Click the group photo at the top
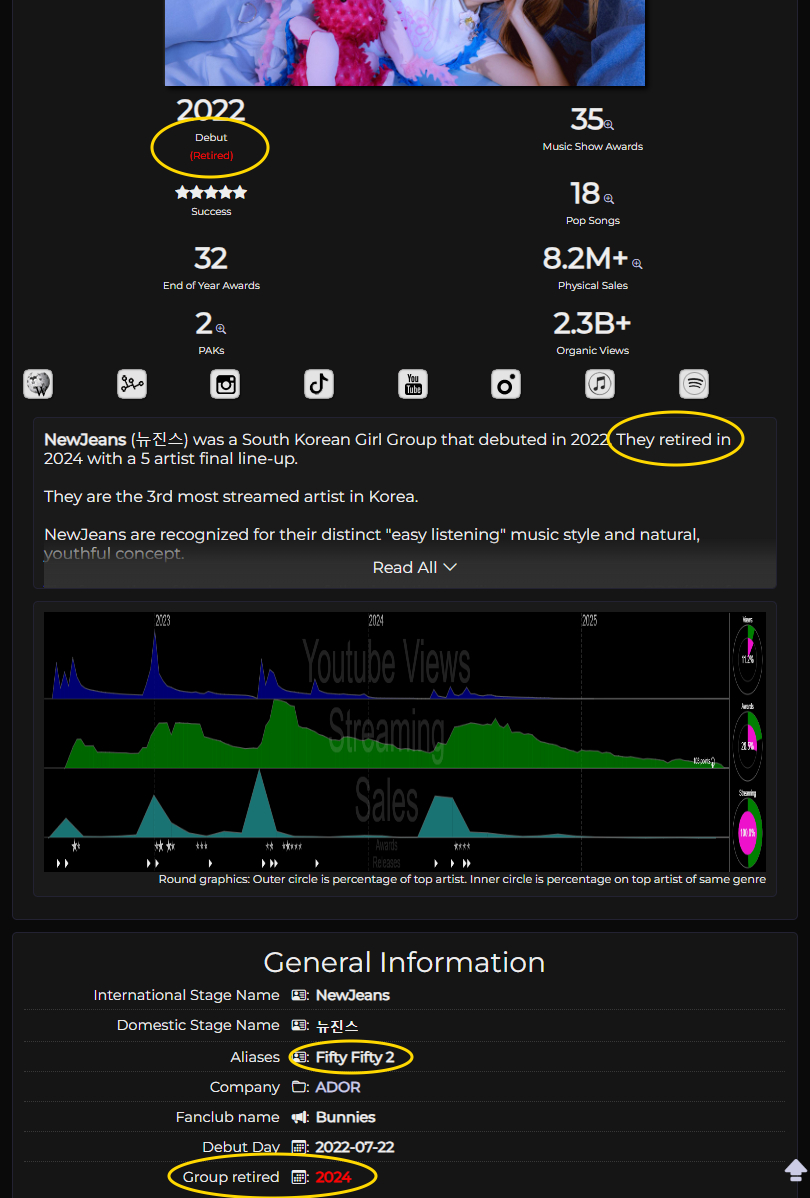810x1198 pixels. pos(405,43)
